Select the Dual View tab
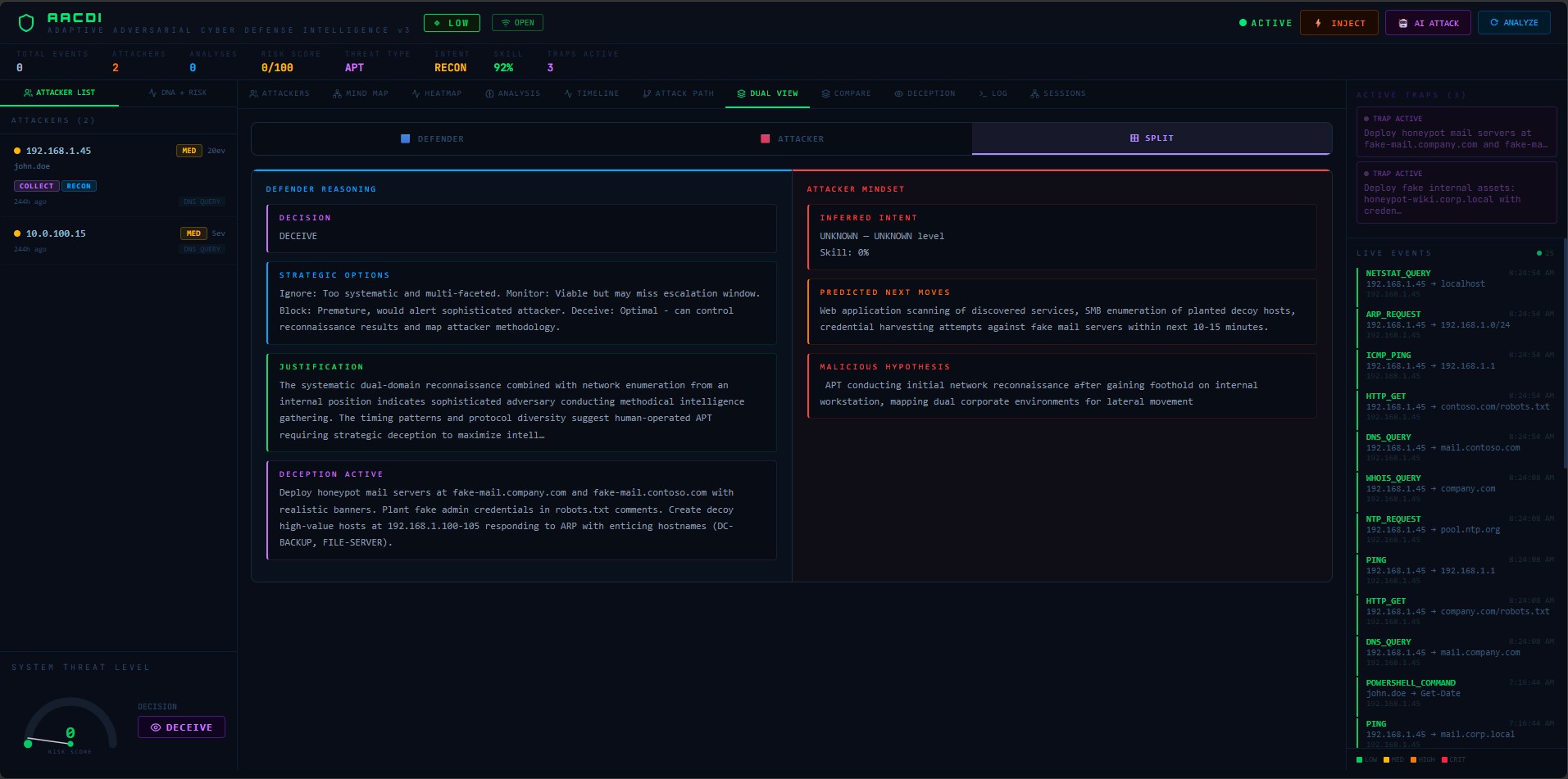 click(767, 93)
